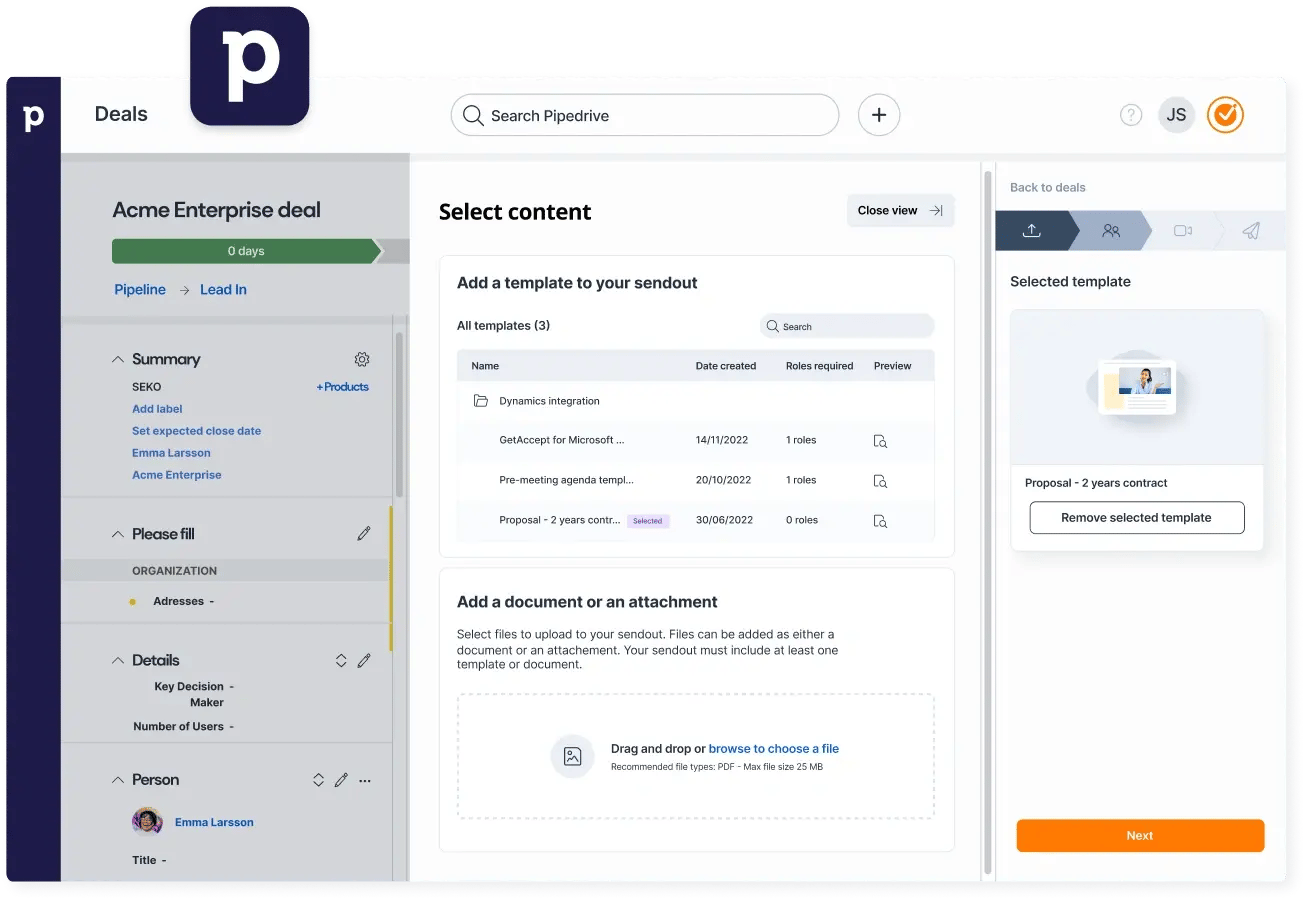Go to the recipients step
Screen dimensions: 1306x900
point(1111,230)
